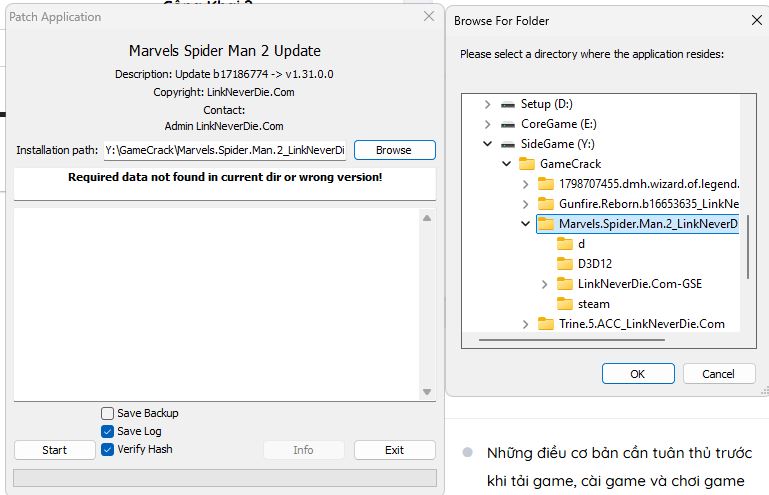Uncheck the Save Log option
This screenshot has height=495, width=769.
108,431
